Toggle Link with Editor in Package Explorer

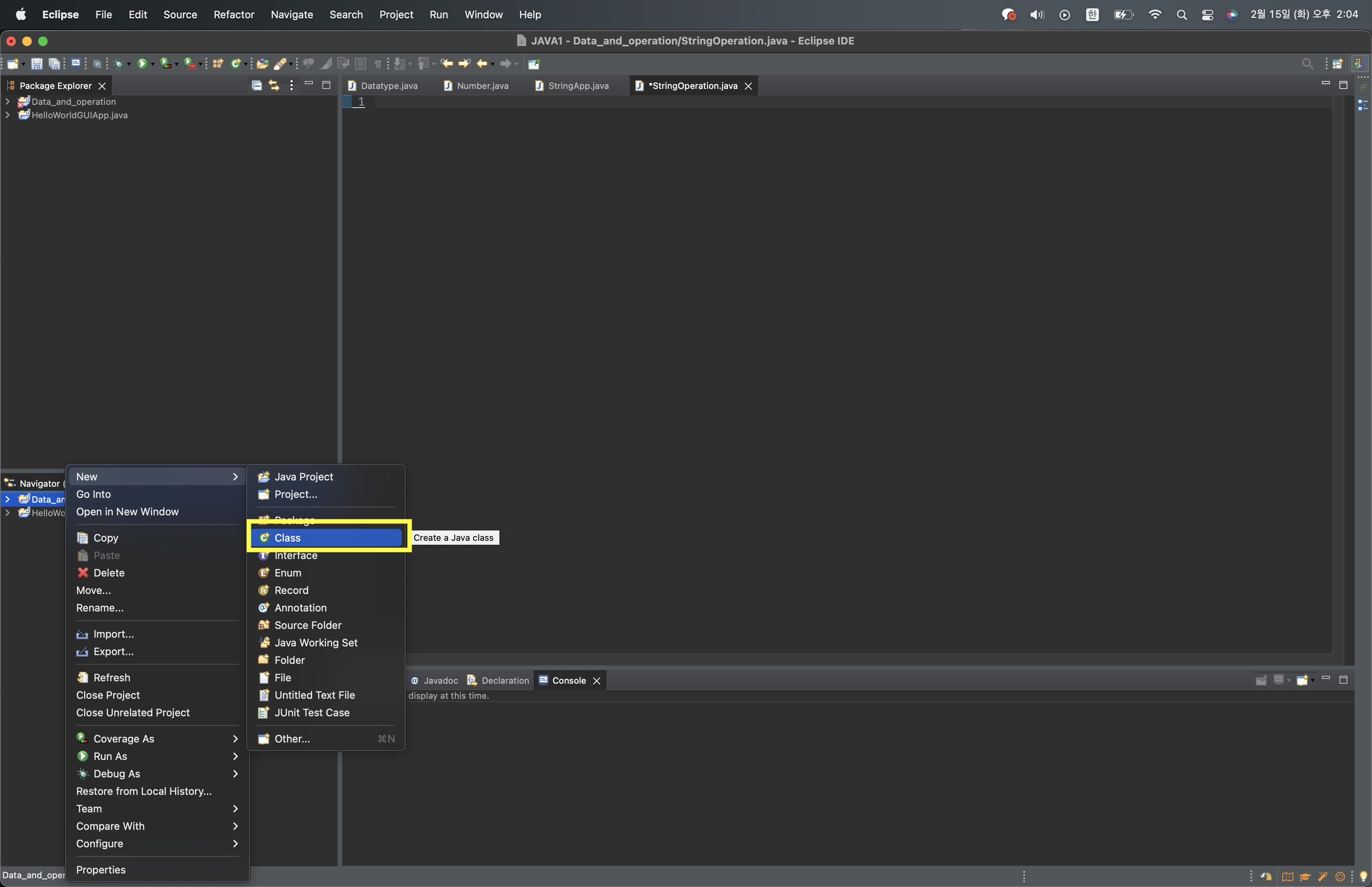coord(274,86)
